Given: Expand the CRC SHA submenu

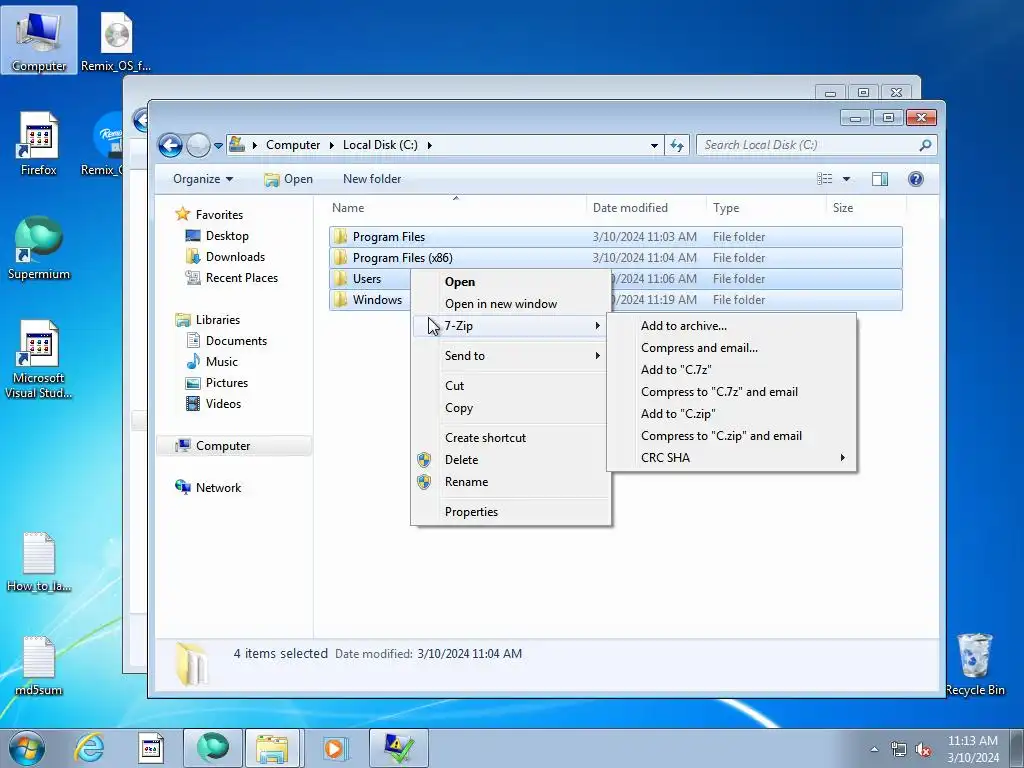Looking at the screenshot, I should (731, 458).
